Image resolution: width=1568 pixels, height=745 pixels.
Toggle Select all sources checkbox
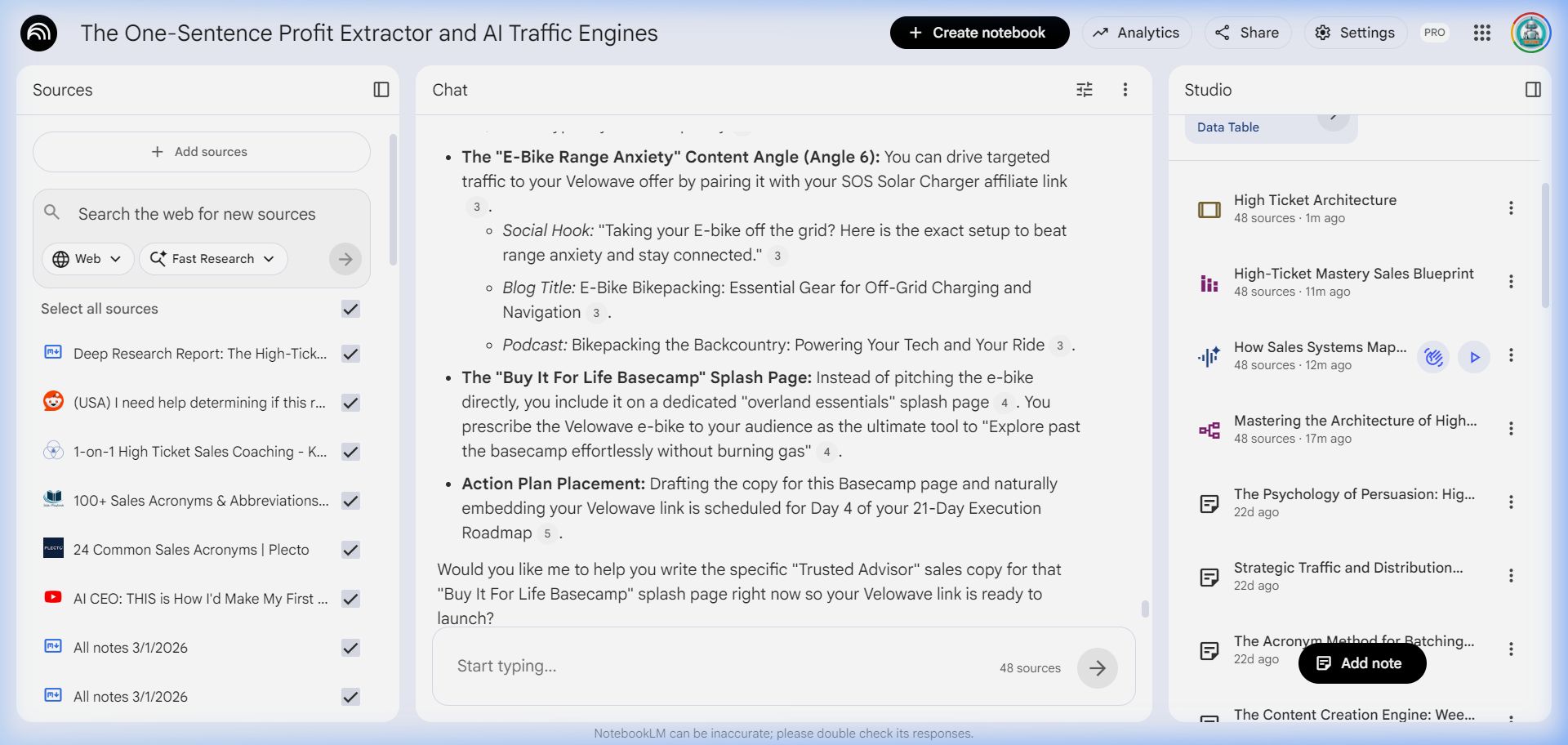[x=350, y=309]
